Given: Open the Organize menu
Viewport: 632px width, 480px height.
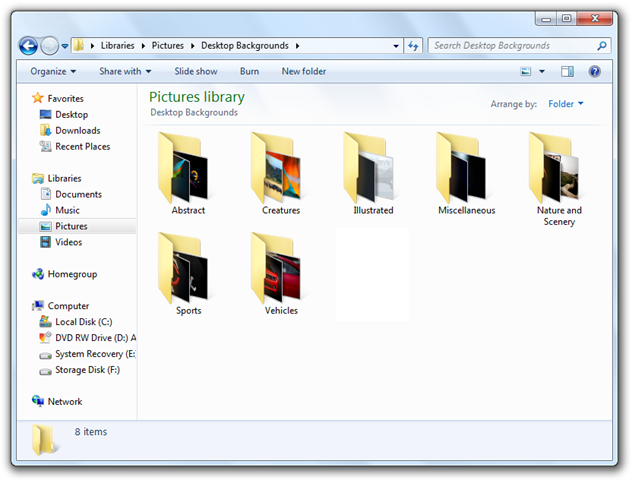Looking at the screenshot, I should pos(53,71).
